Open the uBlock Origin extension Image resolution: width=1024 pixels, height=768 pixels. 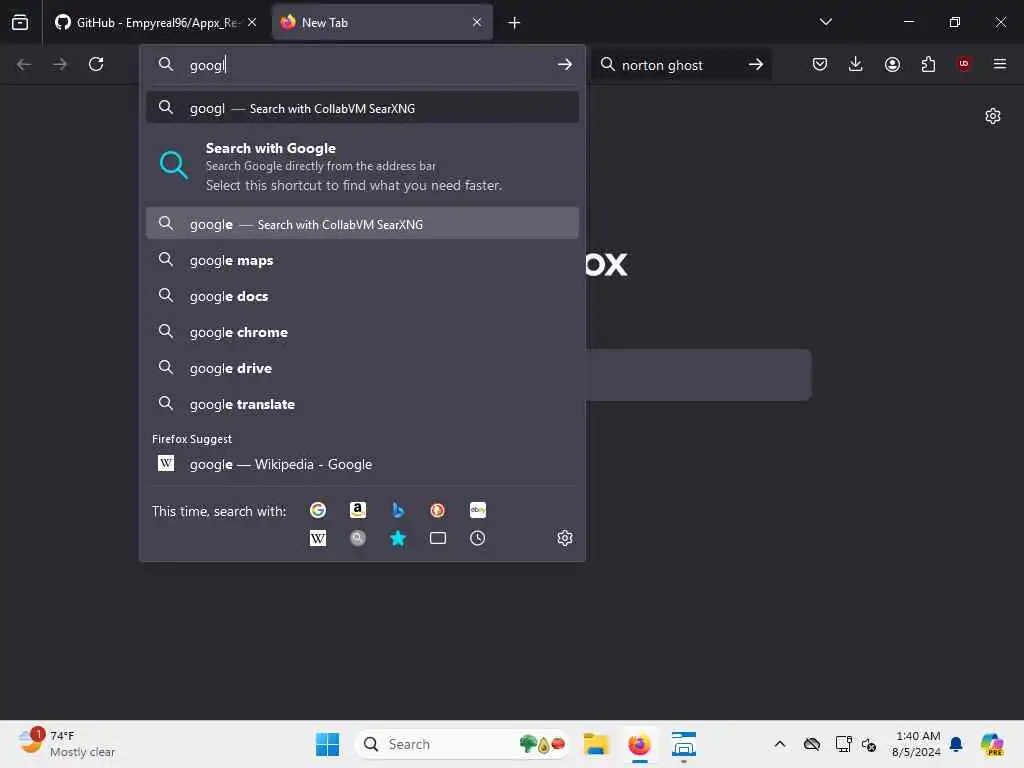pyautogui.click(x=964, y=64)
